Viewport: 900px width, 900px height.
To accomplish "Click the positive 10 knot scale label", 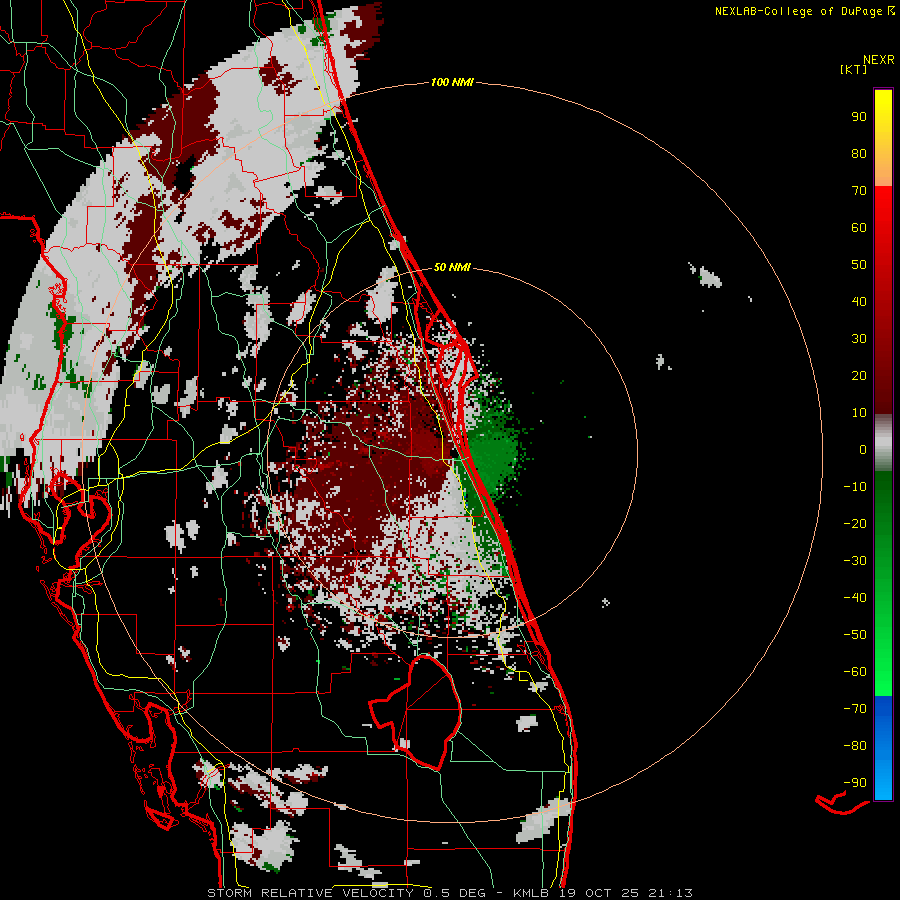I will [x=859, y=413].
